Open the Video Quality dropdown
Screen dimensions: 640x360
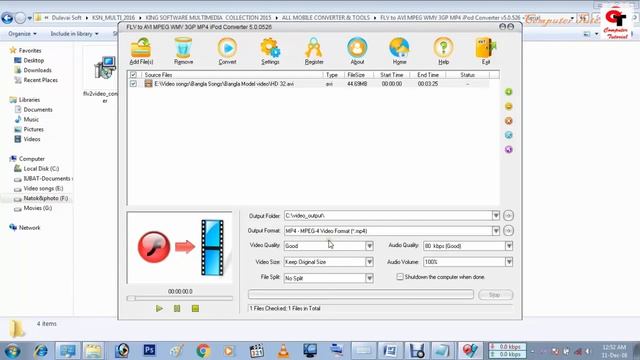point(369,246)
